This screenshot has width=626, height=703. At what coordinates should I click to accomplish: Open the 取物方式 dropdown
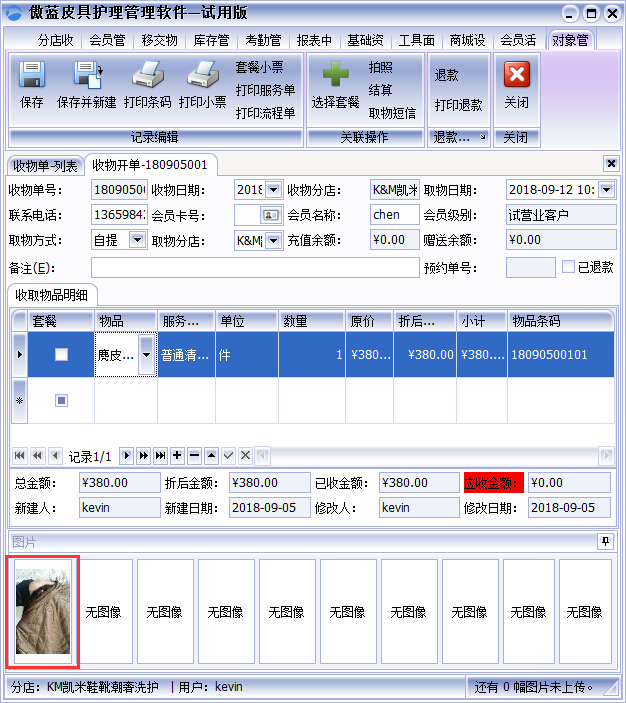point(136,240)
